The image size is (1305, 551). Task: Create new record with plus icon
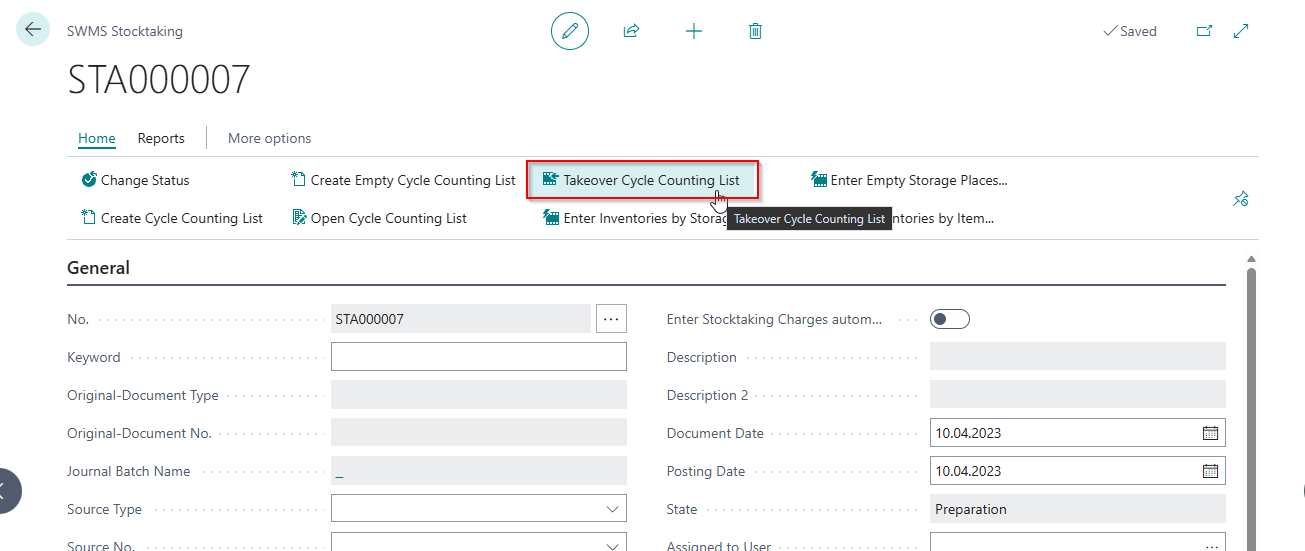(x=693, y=31)
